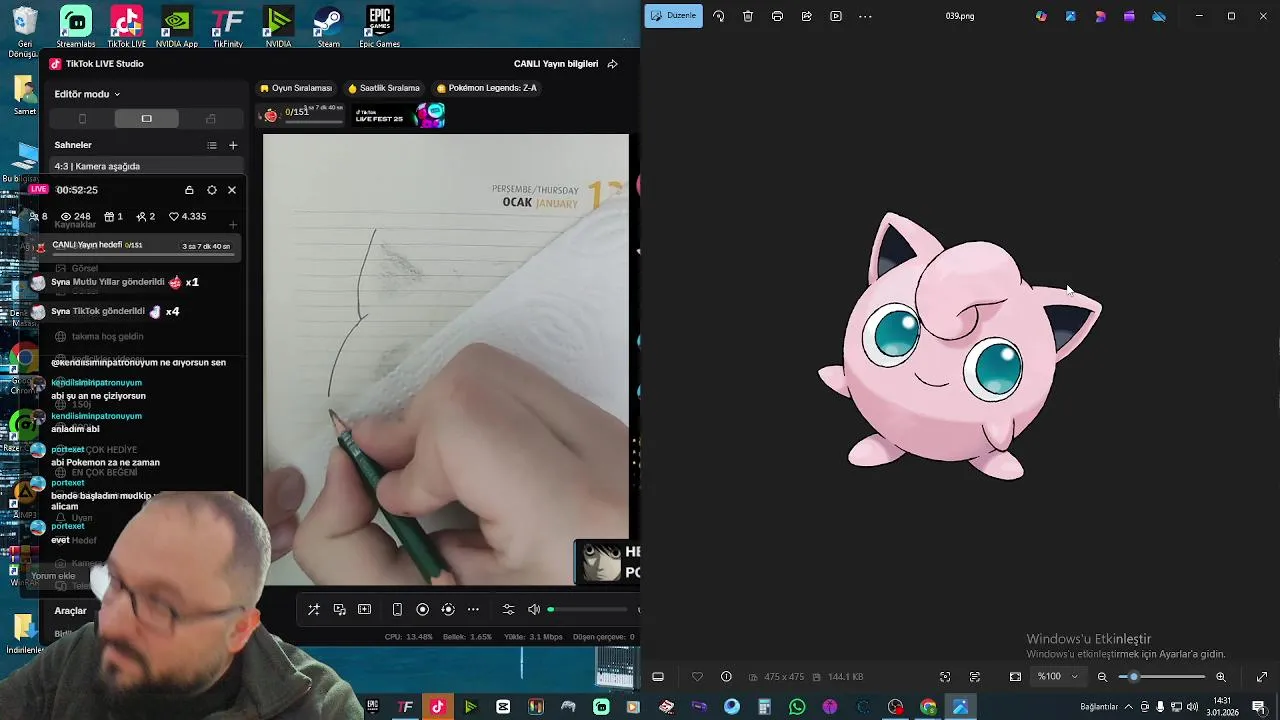Click the Jigglypuff image in Photos
The height and width of the screenshot is (720, 1280).
(x=958, y=347)
